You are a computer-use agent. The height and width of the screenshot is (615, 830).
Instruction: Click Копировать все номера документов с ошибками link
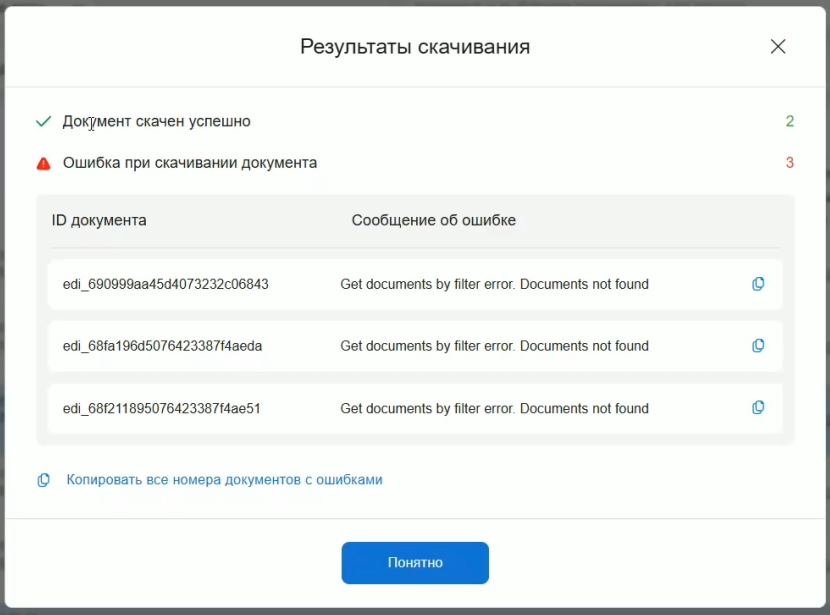point(224,480)
